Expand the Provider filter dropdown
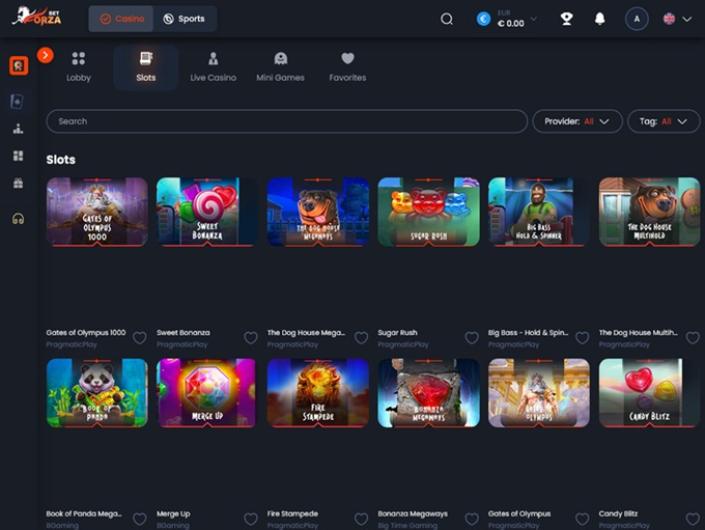The image size is (705, 530). [577, 121]
